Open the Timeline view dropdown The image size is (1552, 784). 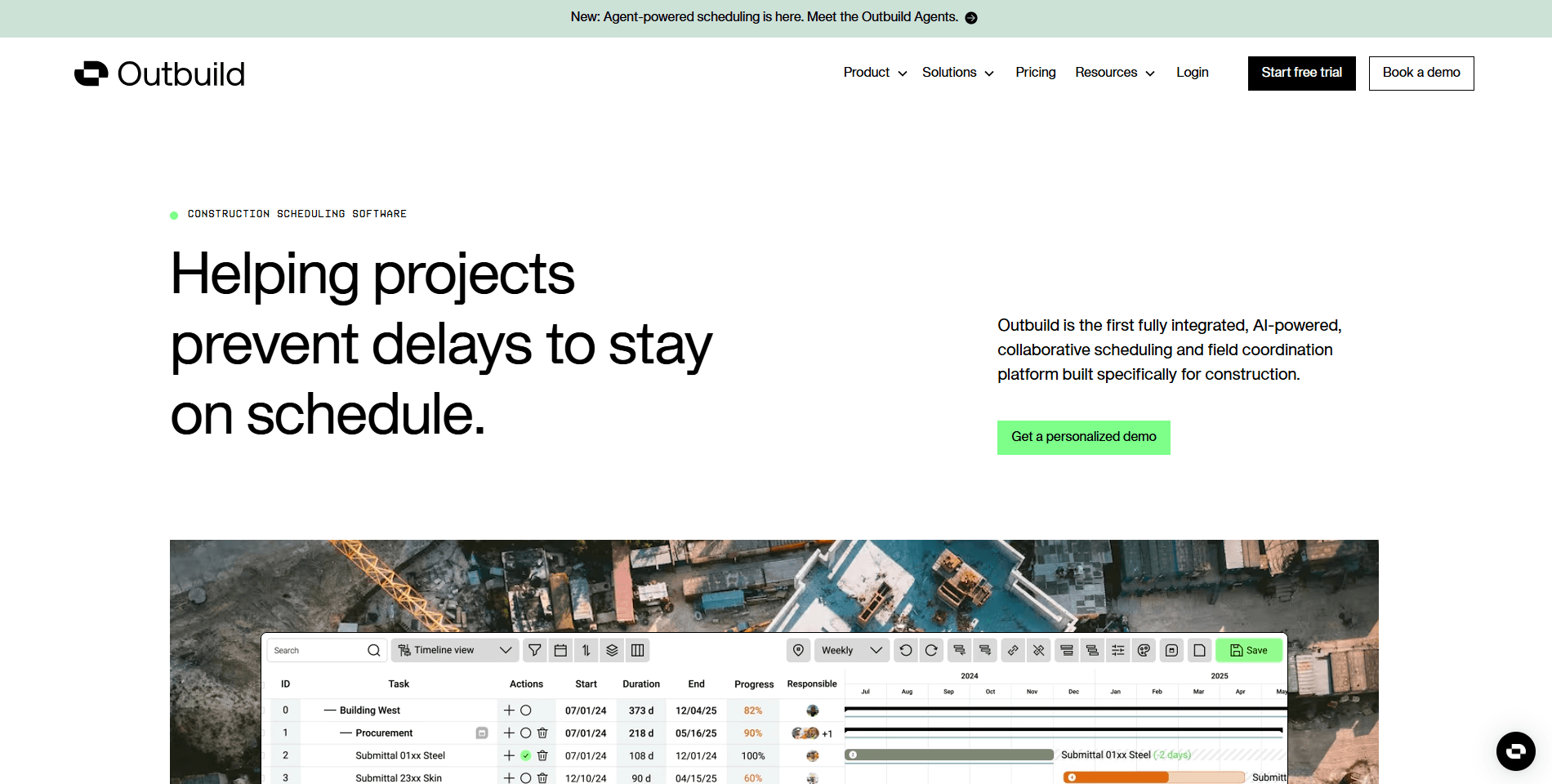[x=454, y=650]
